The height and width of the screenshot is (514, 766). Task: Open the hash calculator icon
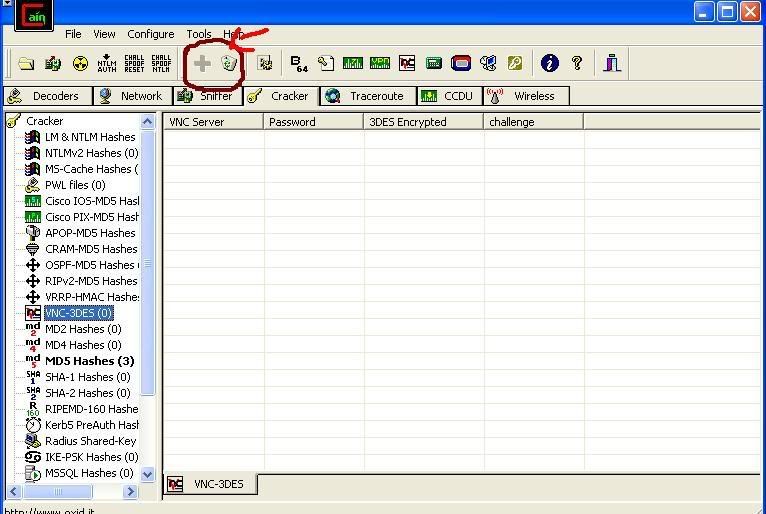434,63
